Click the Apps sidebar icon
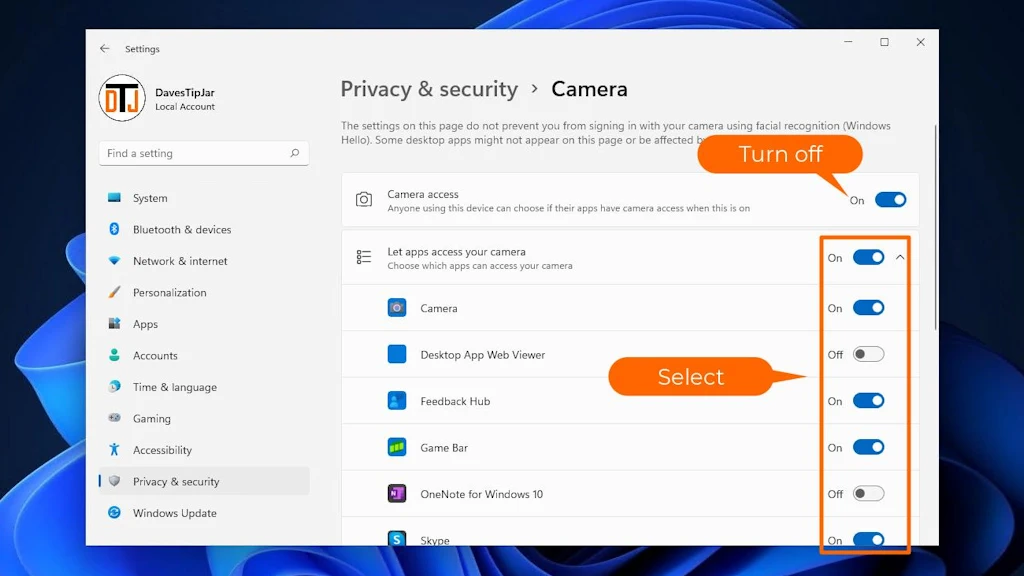This screenshot has height=576, width=1024. (x=114, y=323)
